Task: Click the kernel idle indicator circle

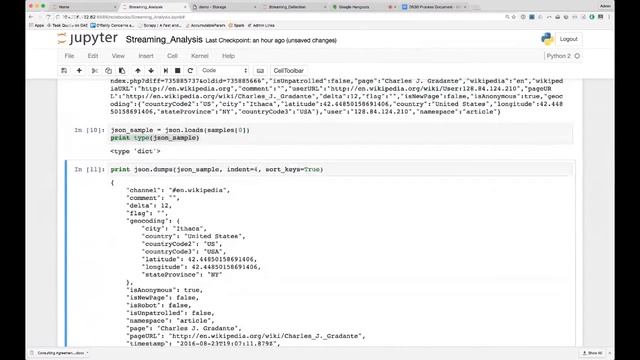Action: coord(577,56)
